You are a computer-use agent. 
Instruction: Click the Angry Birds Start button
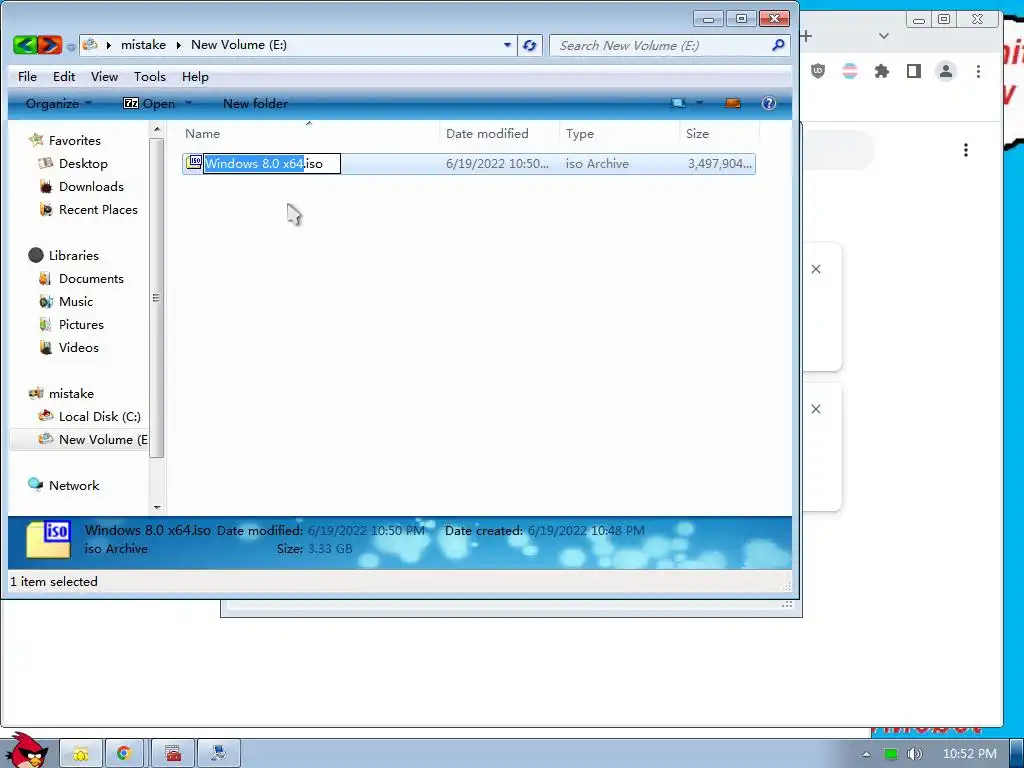25,750
